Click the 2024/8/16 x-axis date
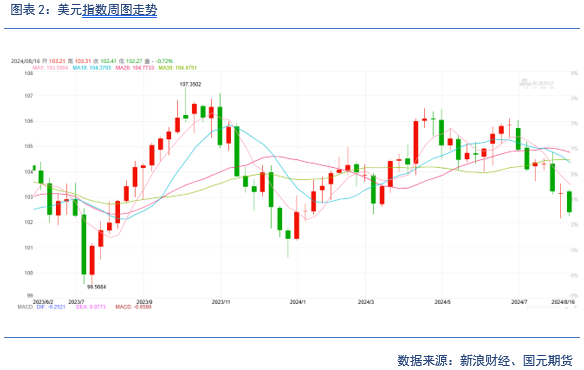The width and height of the screenshot is (584, 370). 563,302
